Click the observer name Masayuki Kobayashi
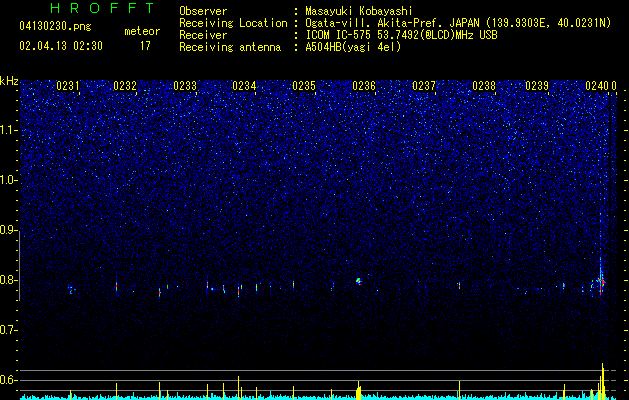This screenshot has width=629, height=400. tap(359, 11)
